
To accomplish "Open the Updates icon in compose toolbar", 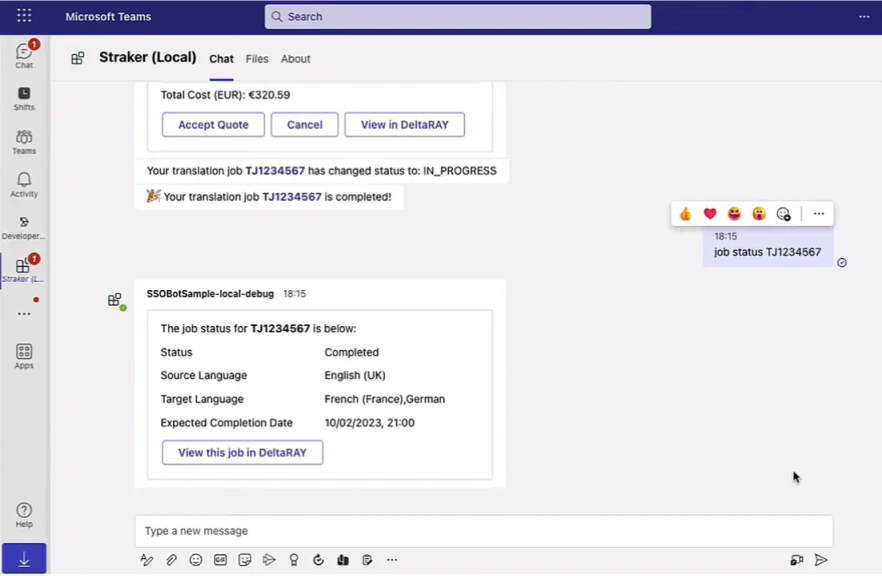I will point(367,560).
